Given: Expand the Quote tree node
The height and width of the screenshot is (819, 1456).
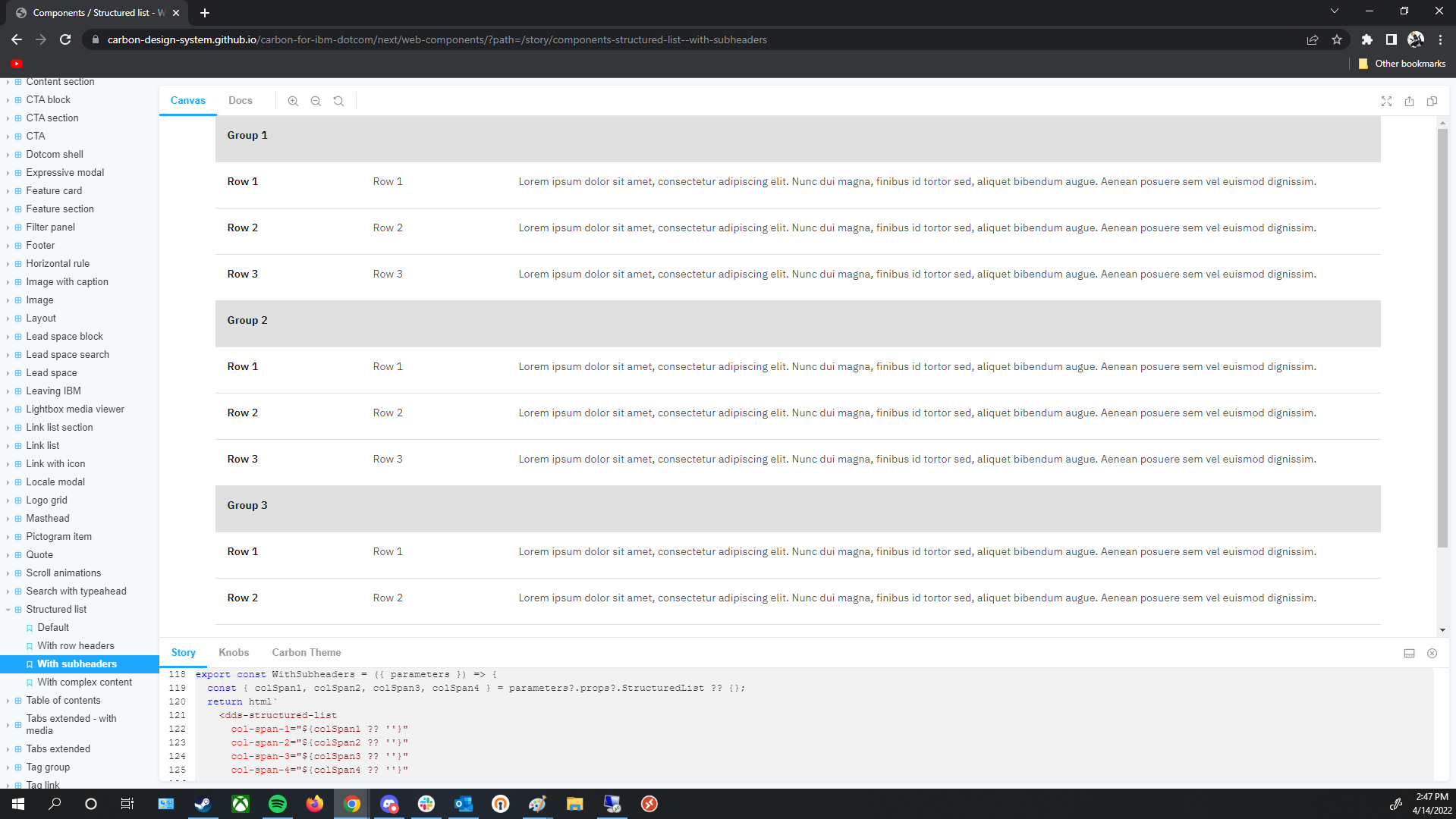Looking at the screenshot, I should click(x=8, y=555).
